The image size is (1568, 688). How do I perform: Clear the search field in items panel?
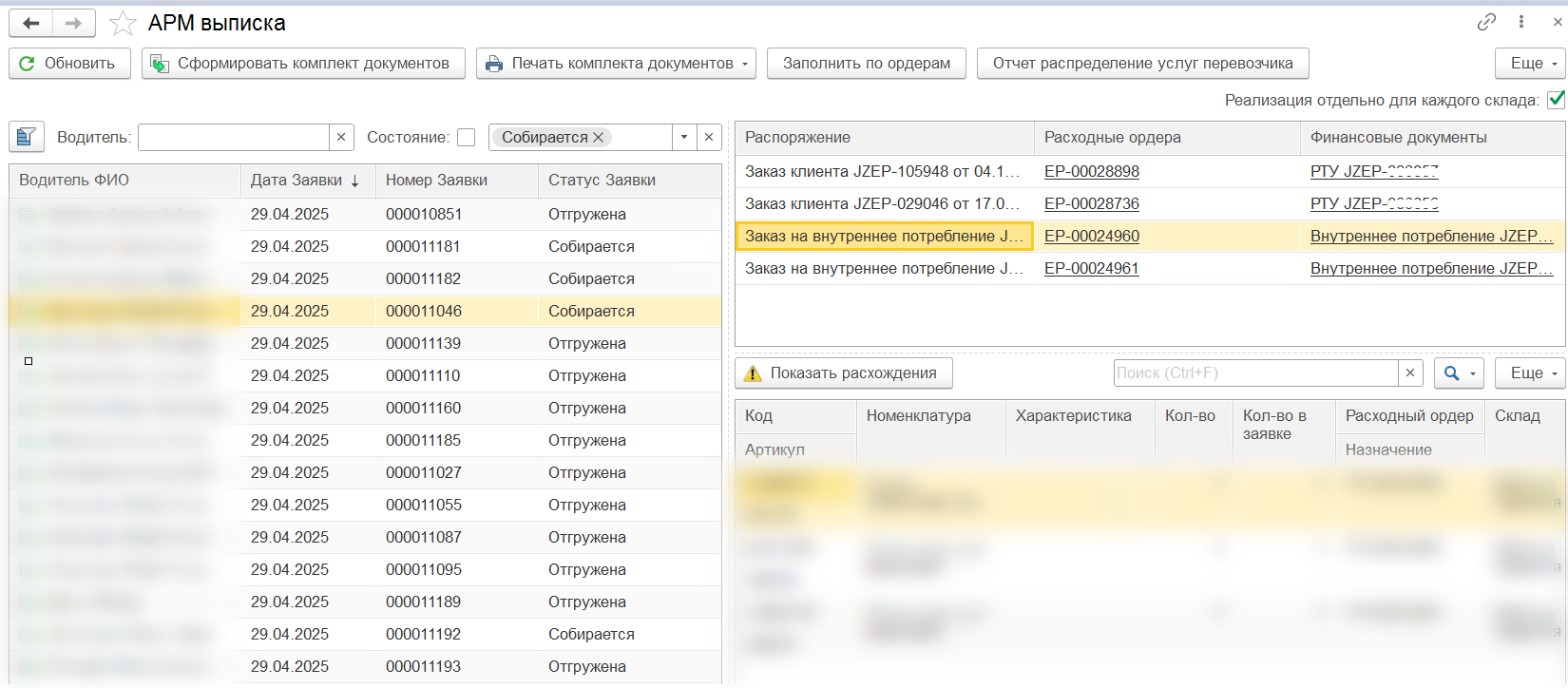(1410, 373)
